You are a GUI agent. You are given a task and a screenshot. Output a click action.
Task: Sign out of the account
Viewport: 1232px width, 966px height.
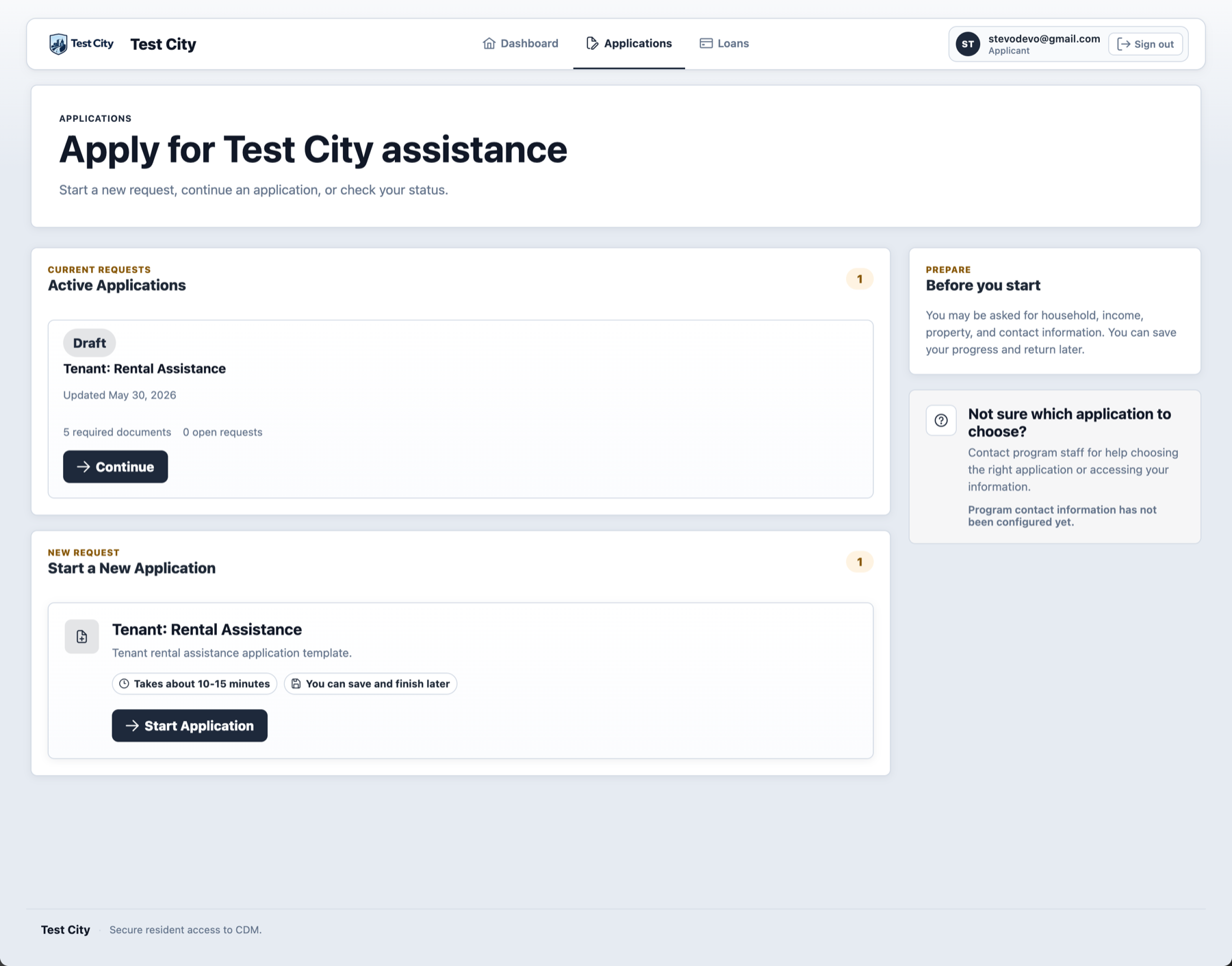pos(1145,44)
